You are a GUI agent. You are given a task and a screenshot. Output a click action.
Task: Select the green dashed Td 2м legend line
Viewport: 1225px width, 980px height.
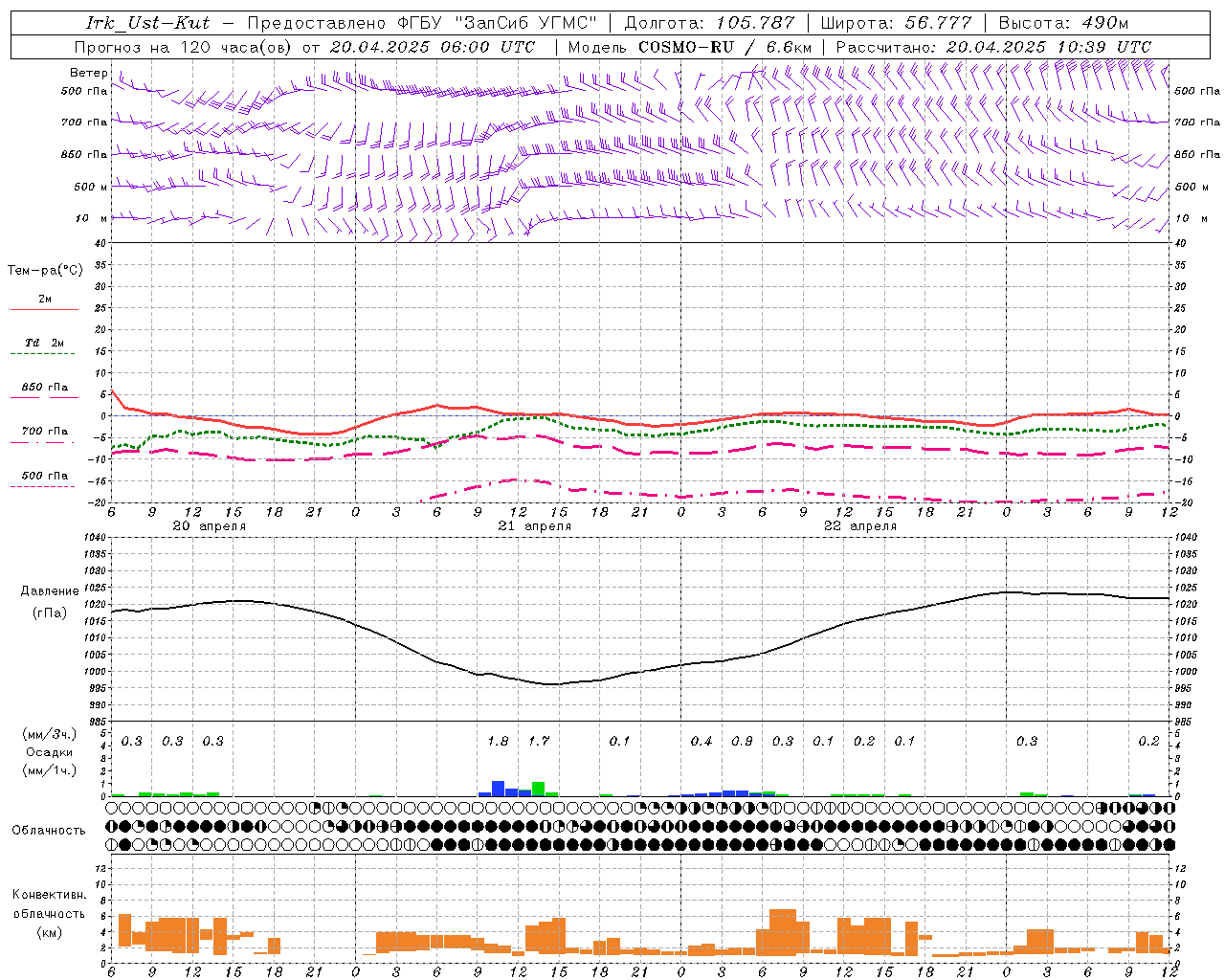pyautogui.click(x=42, y=353)
